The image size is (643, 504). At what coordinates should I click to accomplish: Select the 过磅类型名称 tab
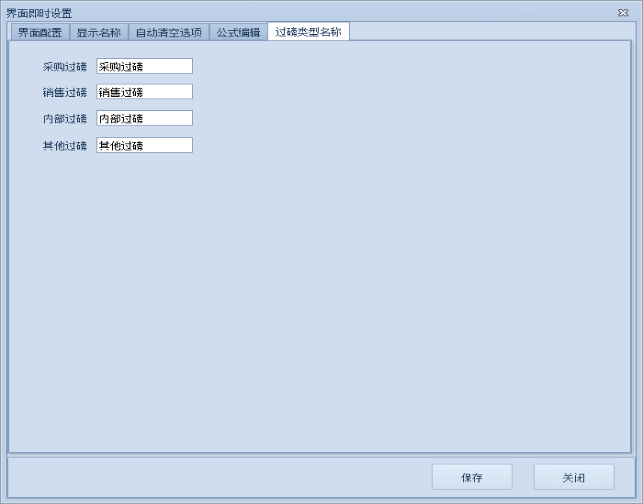[308, 32]
